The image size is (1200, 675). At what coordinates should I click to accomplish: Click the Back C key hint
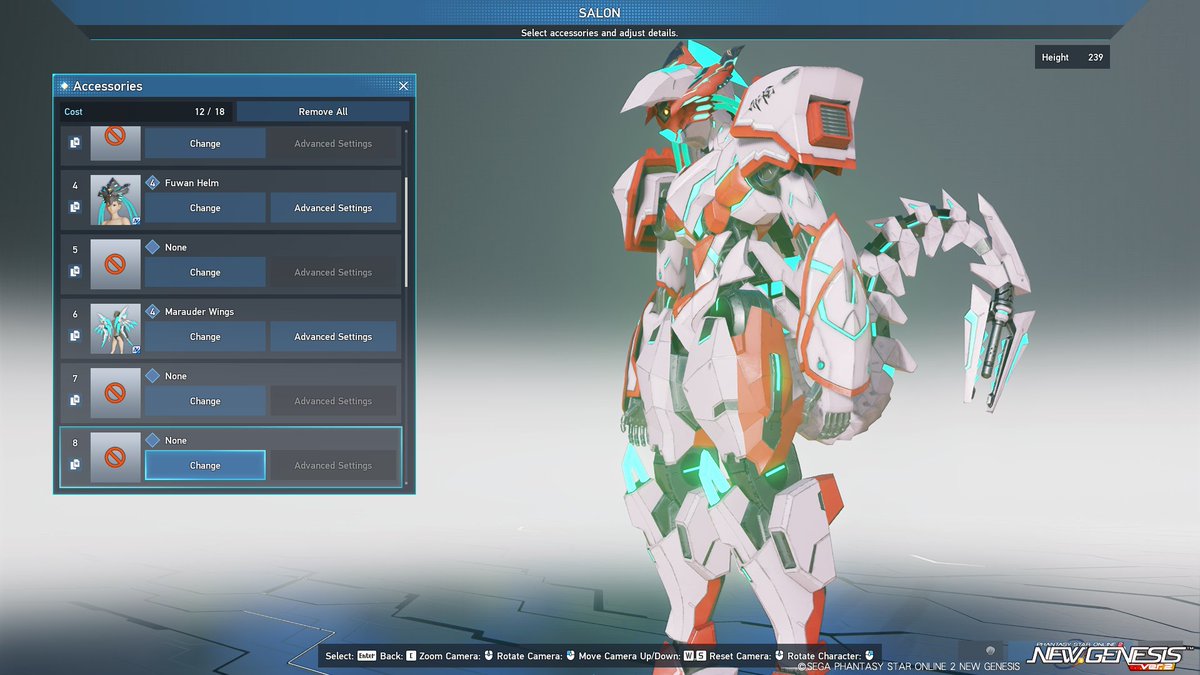tap(411, 656)
